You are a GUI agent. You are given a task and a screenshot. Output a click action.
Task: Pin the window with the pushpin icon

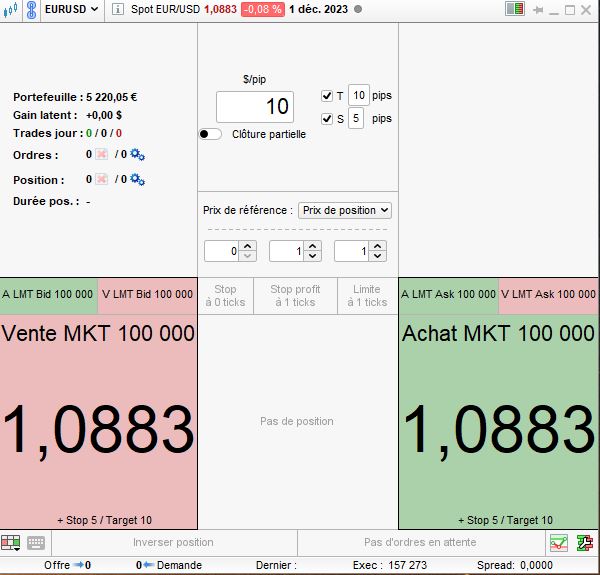coord(538,10)
